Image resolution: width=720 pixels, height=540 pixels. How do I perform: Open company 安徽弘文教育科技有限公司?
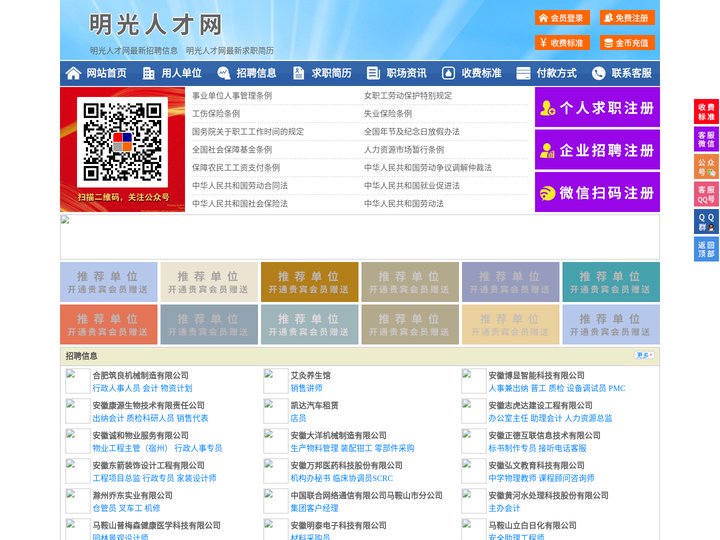click(536, 466)
